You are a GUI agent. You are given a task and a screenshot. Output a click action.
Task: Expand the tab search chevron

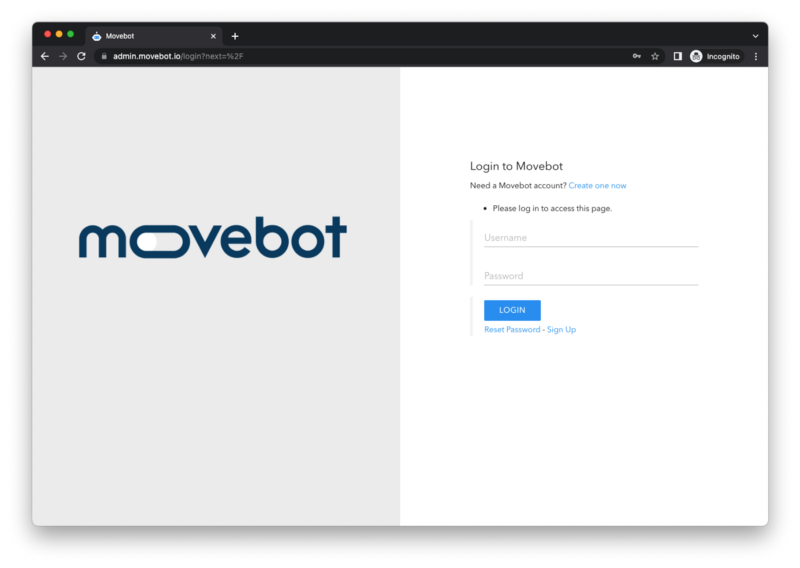[x=755, y=36]
